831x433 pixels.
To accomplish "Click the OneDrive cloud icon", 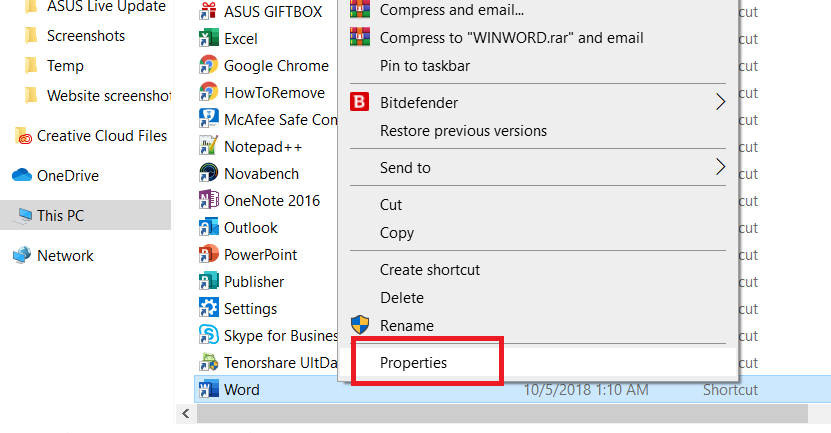I will click(22, 175).
